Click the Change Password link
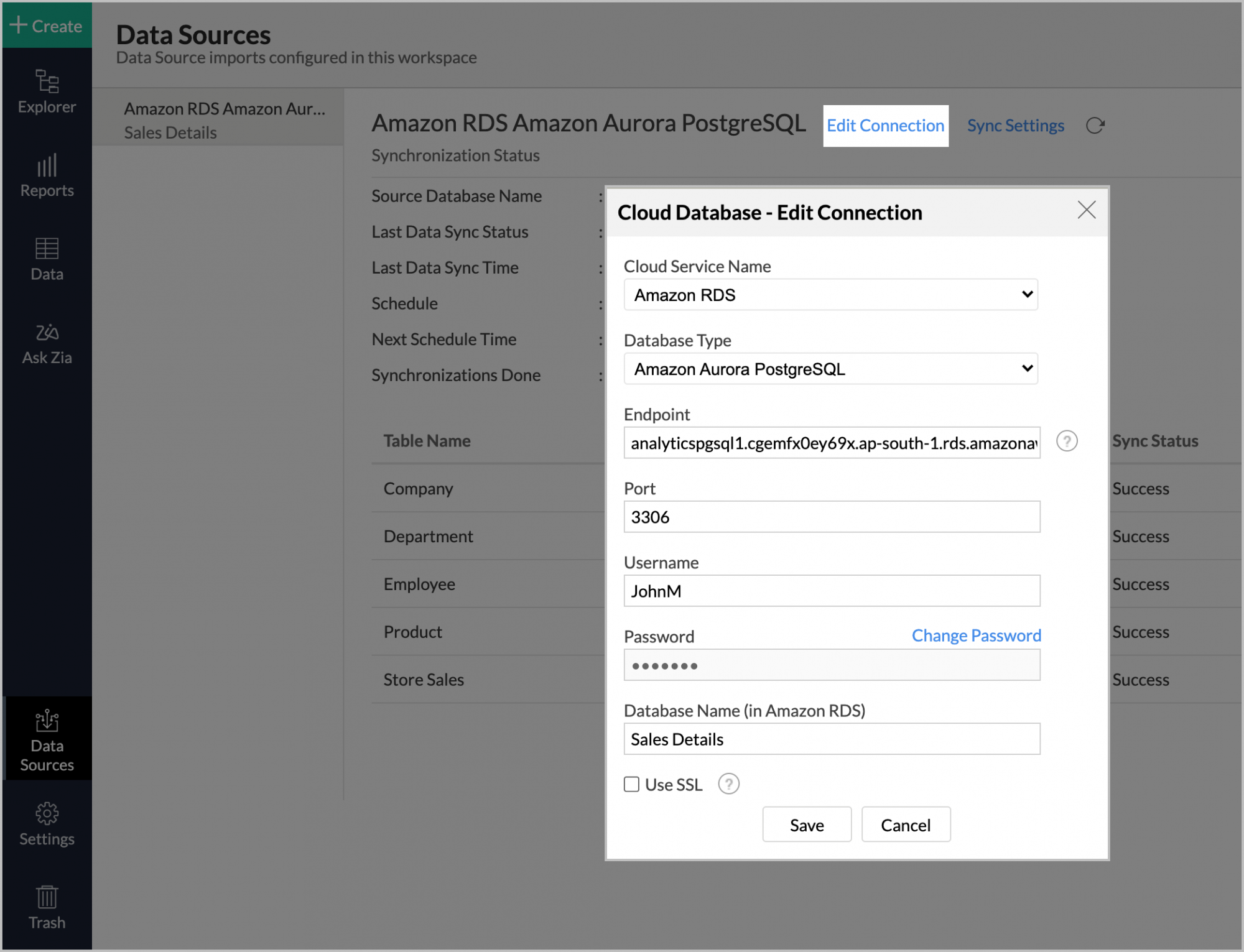Screen dimensions: 1244x952 pyautogui.click(x=976, y=635)
